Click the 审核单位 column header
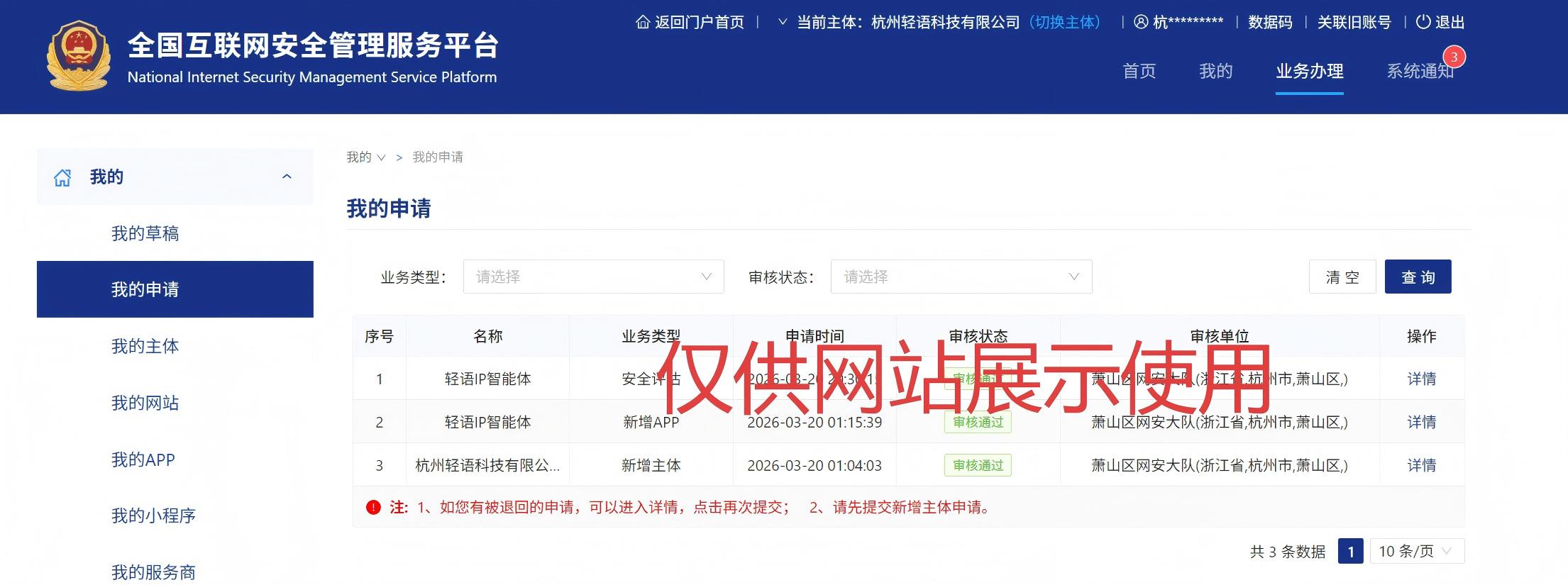Image resolution: width=1568 pixels, height=585 pixels. 1219,336
